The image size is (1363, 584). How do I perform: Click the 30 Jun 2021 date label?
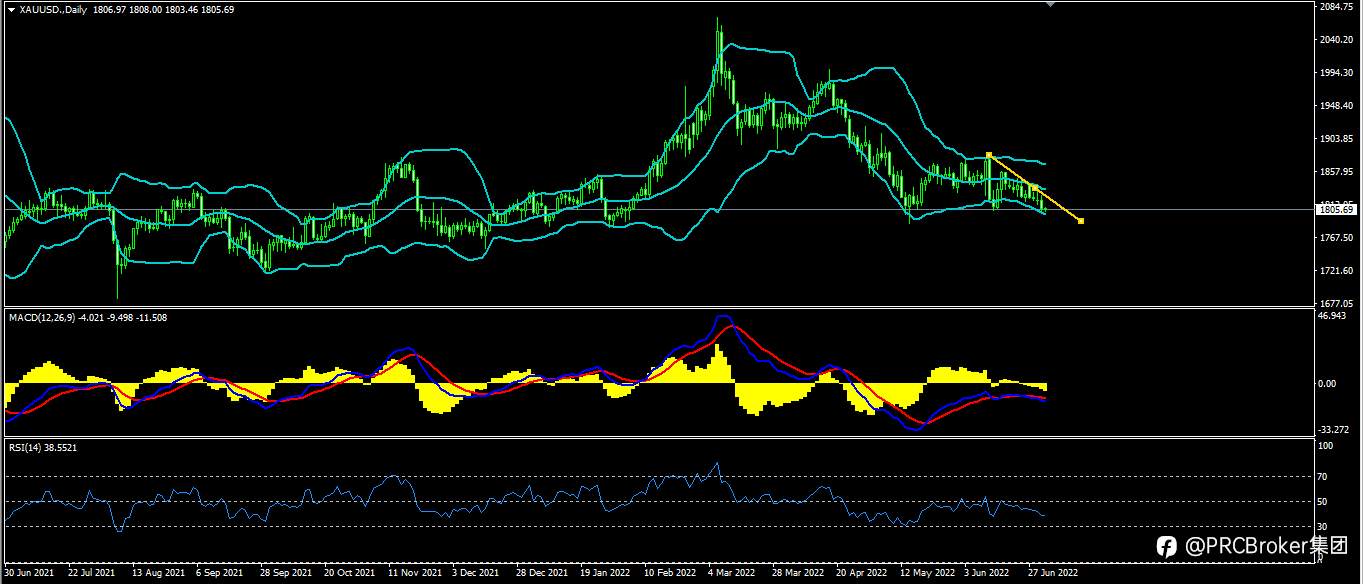pos(29,574)
